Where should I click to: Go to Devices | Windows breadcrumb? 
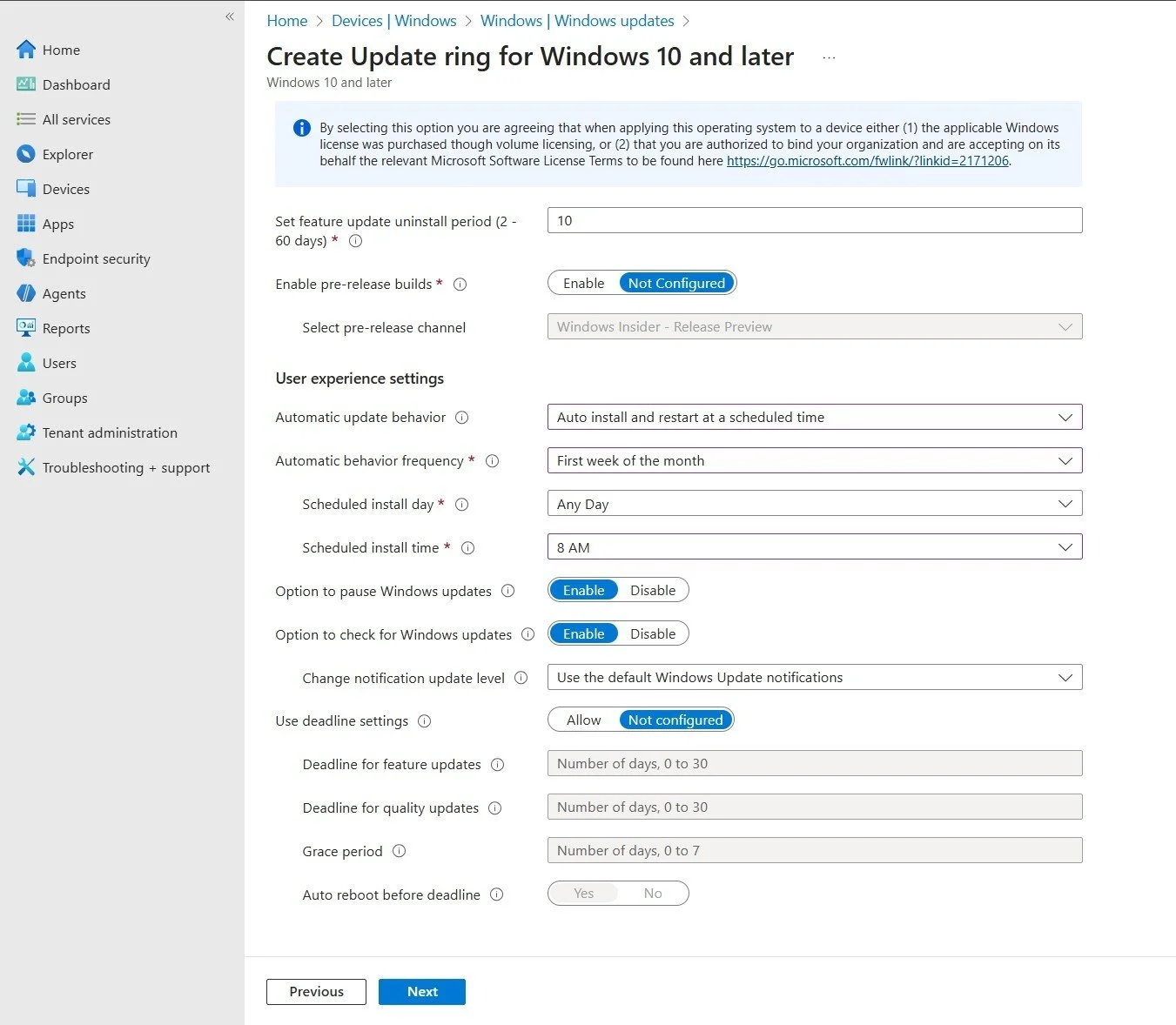click(394, 21)
